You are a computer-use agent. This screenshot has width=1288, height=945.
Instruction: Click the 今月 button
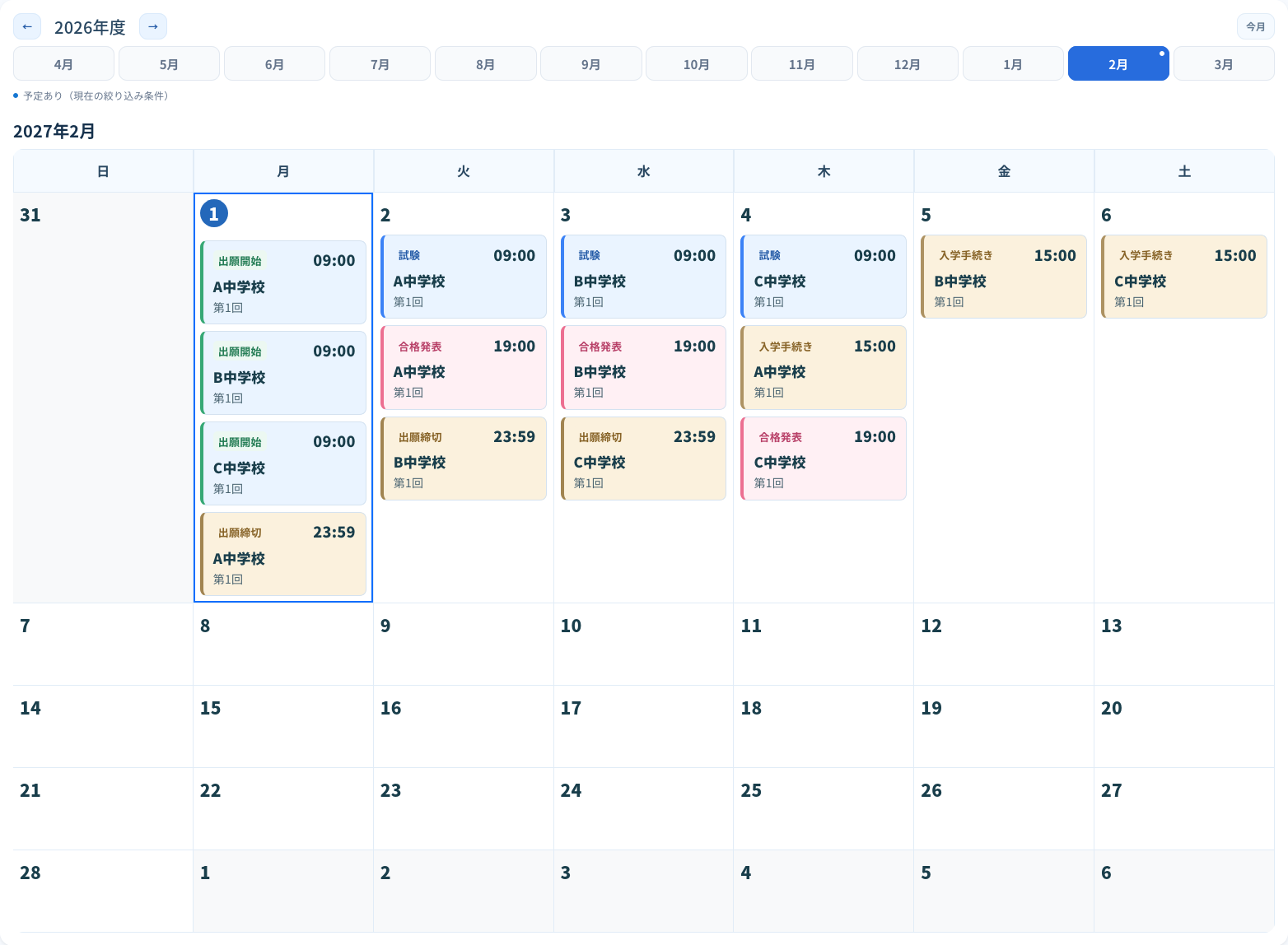(1256, 26)
